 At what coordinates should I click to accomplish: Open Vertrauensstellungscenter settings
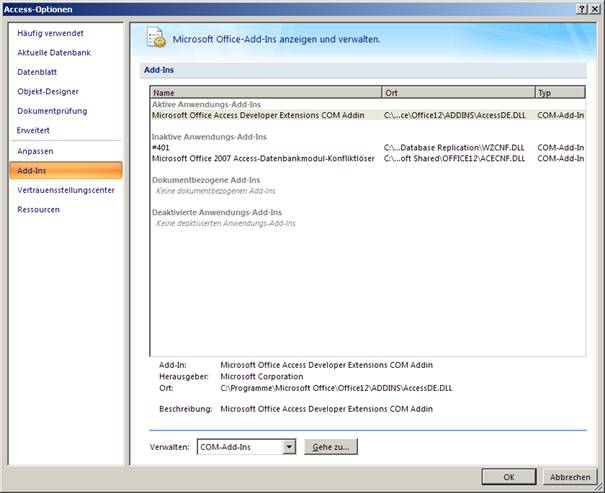coord(66,190)
